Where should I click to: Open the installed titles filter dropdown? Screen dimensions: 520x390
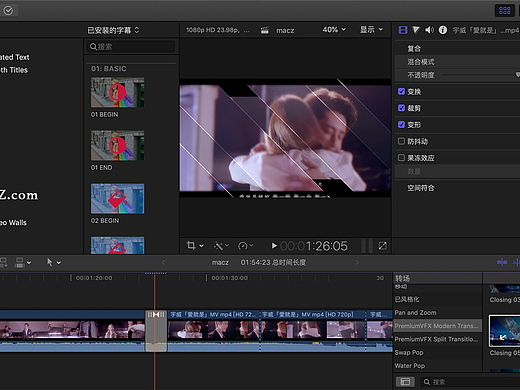[x=113, y=30]
